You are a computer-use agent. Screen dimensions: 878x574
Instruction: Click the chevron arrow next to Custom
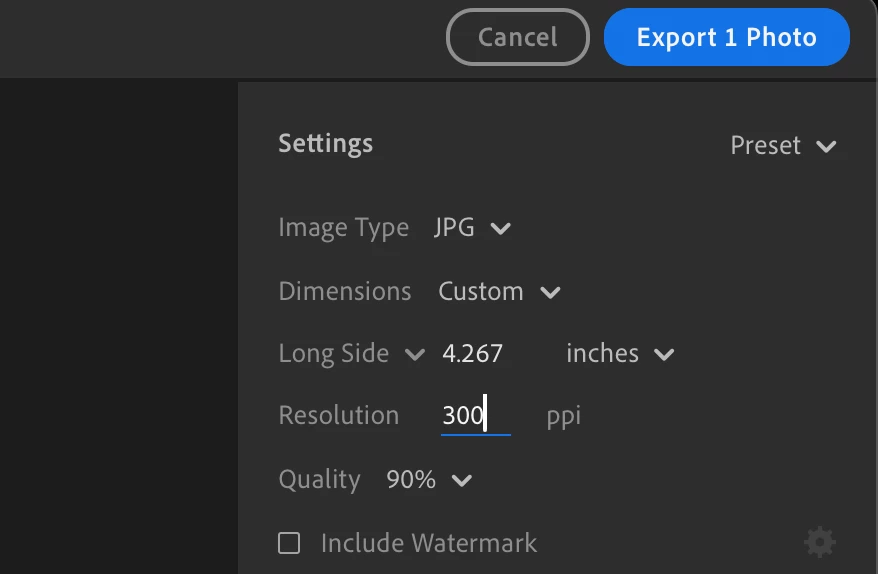pyautogui.click(x=550, y=293)
